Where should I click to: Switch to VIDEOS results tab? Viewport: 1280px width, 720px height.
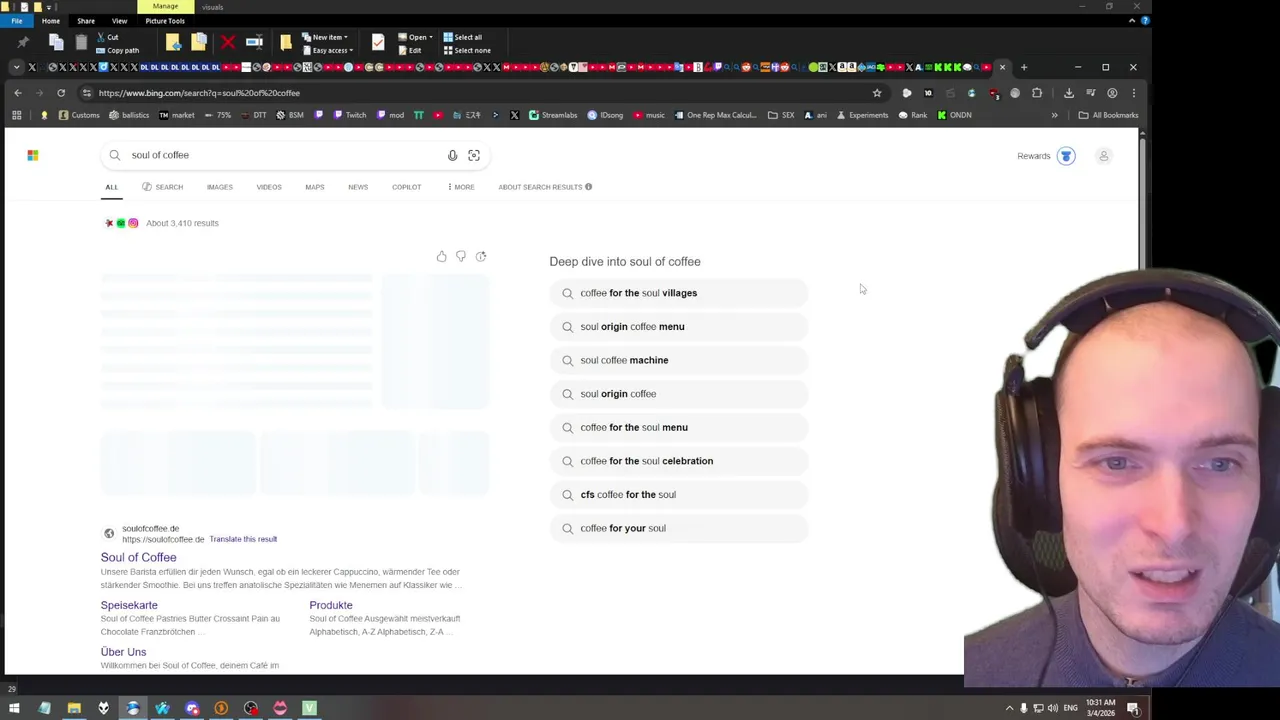click(269, 187)
